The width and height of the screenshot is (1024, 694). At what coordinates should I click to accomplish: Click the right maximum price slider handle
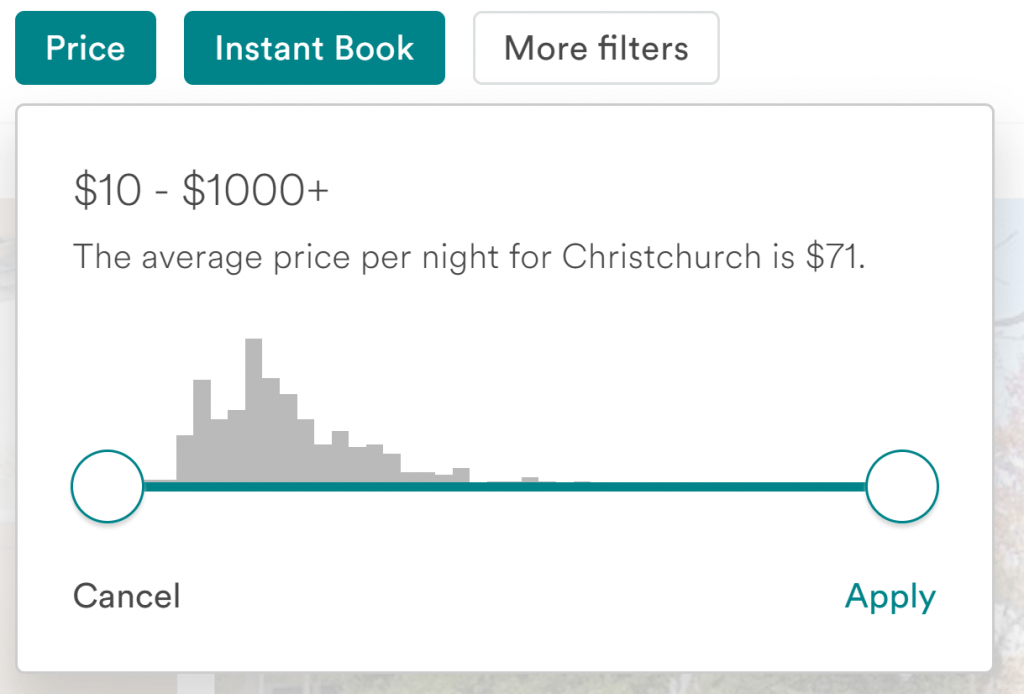tap(902, 486)
